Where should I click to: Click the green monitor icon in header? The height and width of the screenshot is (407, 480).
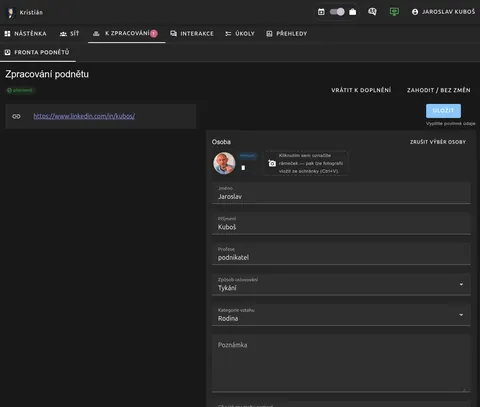tap(394, 12)
